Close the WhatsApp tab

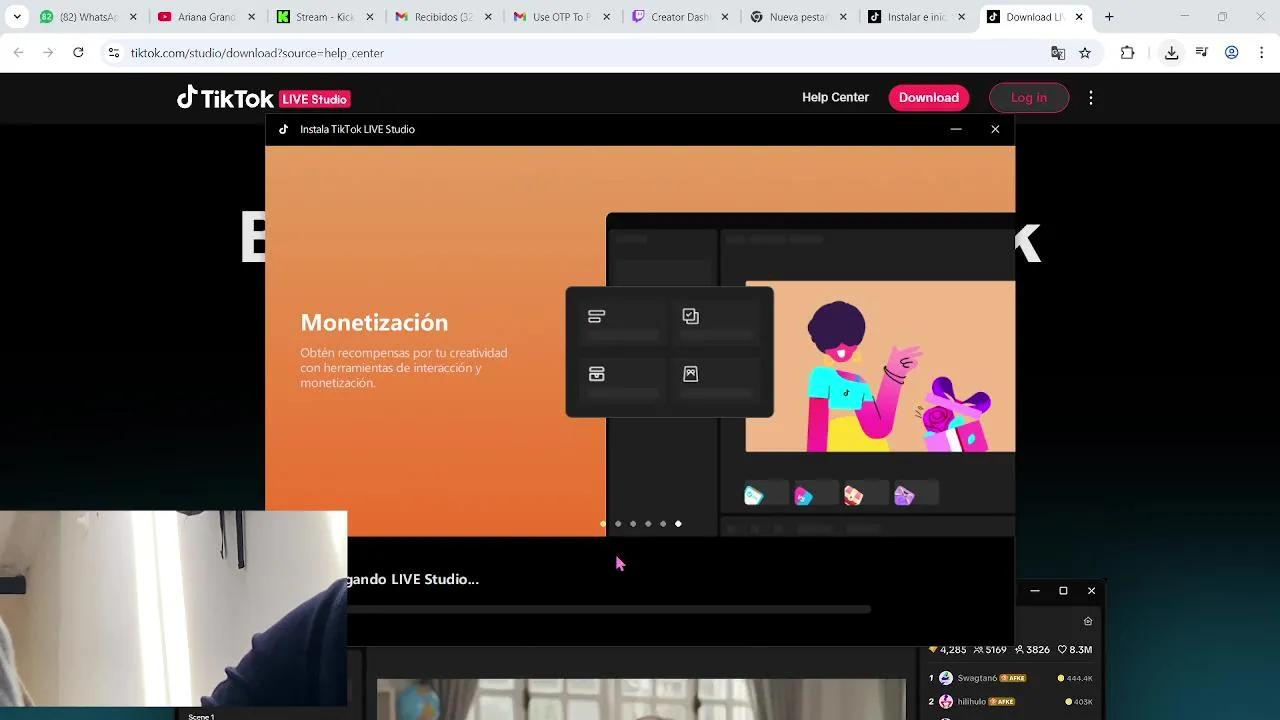[x=133, y=17]
